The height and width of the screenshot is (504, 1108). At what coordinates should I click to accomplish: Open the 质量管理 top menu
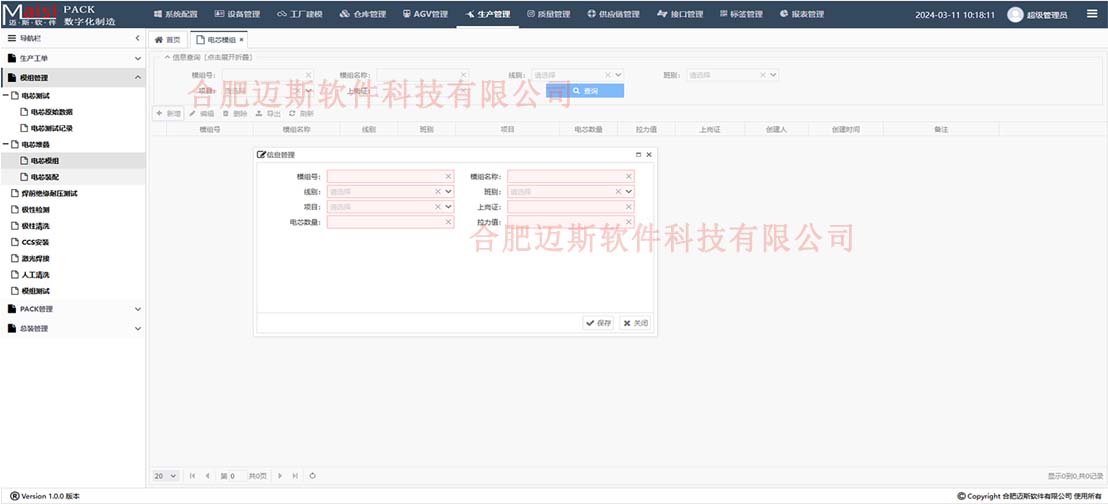pos(548,14)
